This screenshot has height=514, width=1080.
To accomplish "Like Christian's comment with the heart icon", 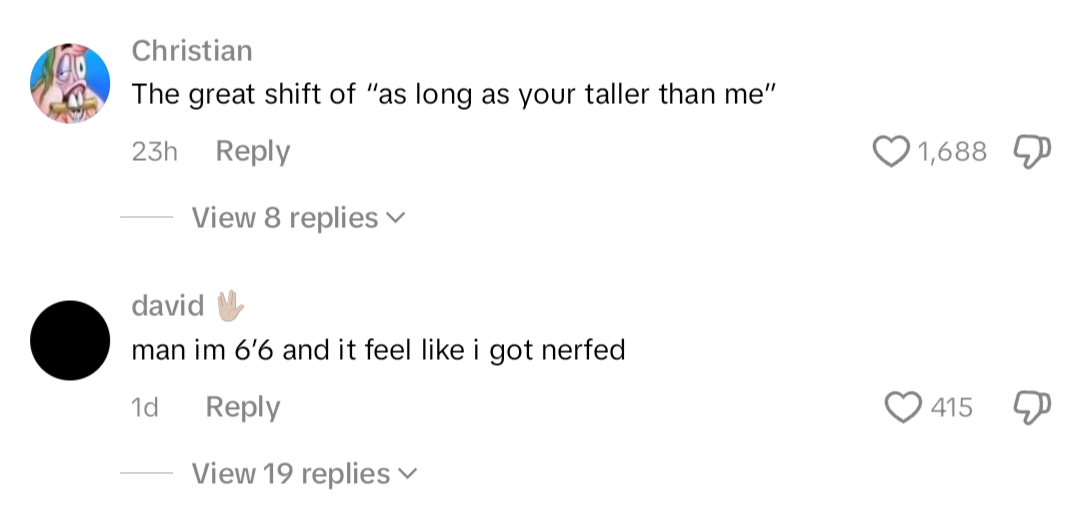I will point(890,151).
